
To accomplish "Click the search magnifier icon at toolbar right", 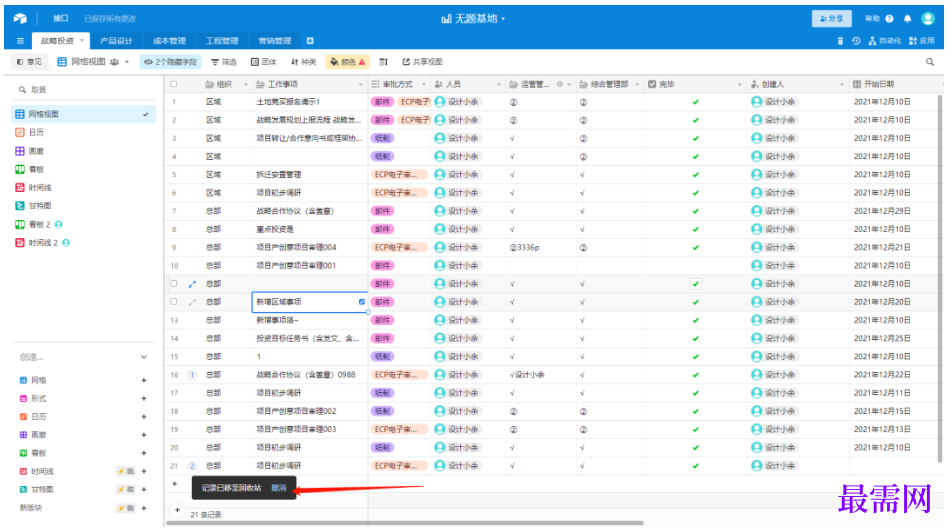I will [930, 62].
